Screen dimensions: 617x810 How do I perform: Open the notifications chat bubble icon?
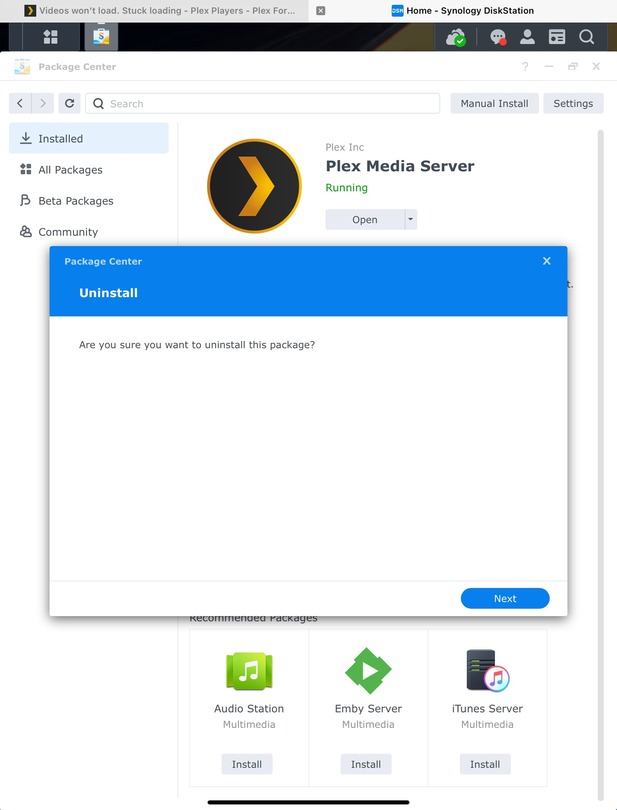coord(498,37)
